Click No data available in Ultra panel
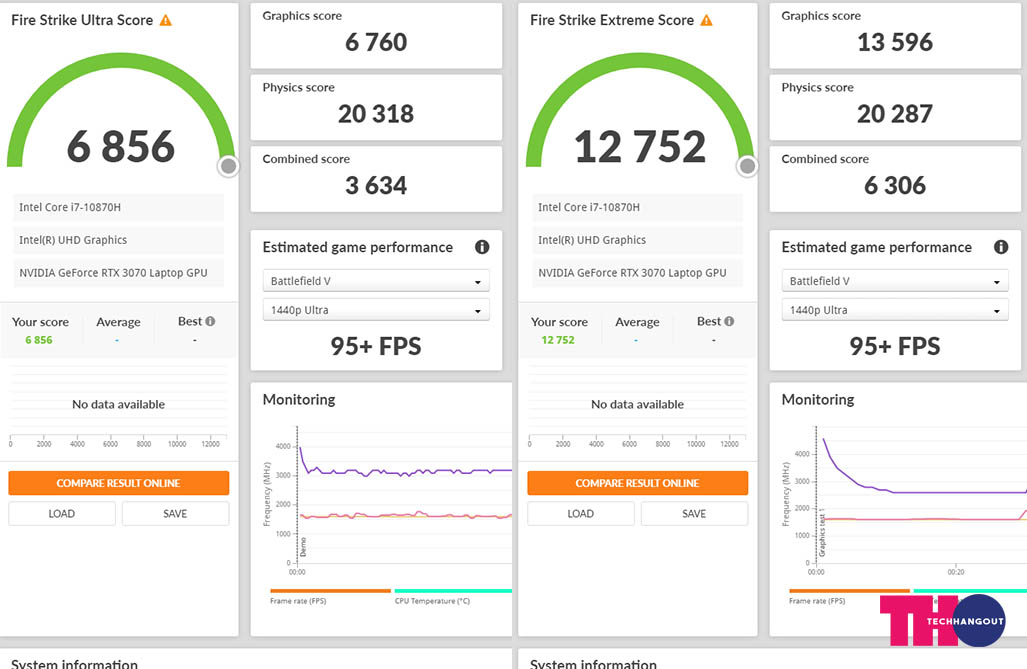The height and width of the screenshot is (669, 1027). pyautogui.click(x=119, y=404)
